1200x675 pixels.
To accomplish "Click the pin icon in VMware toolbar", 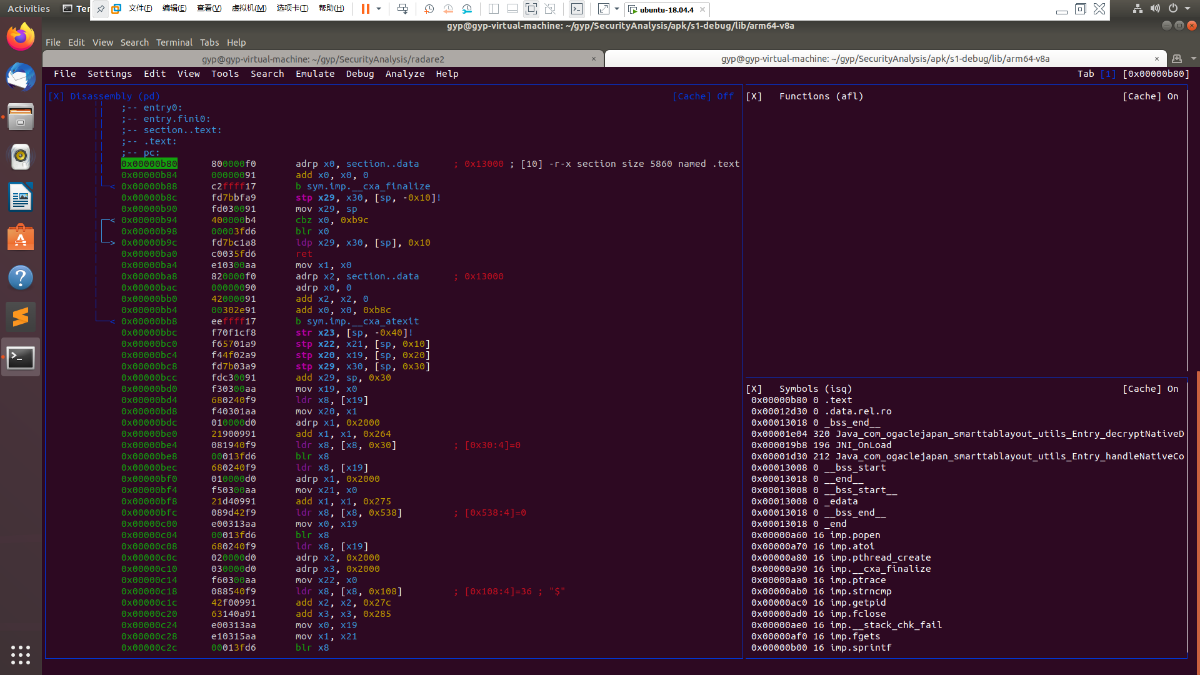I will coord(101,8).
